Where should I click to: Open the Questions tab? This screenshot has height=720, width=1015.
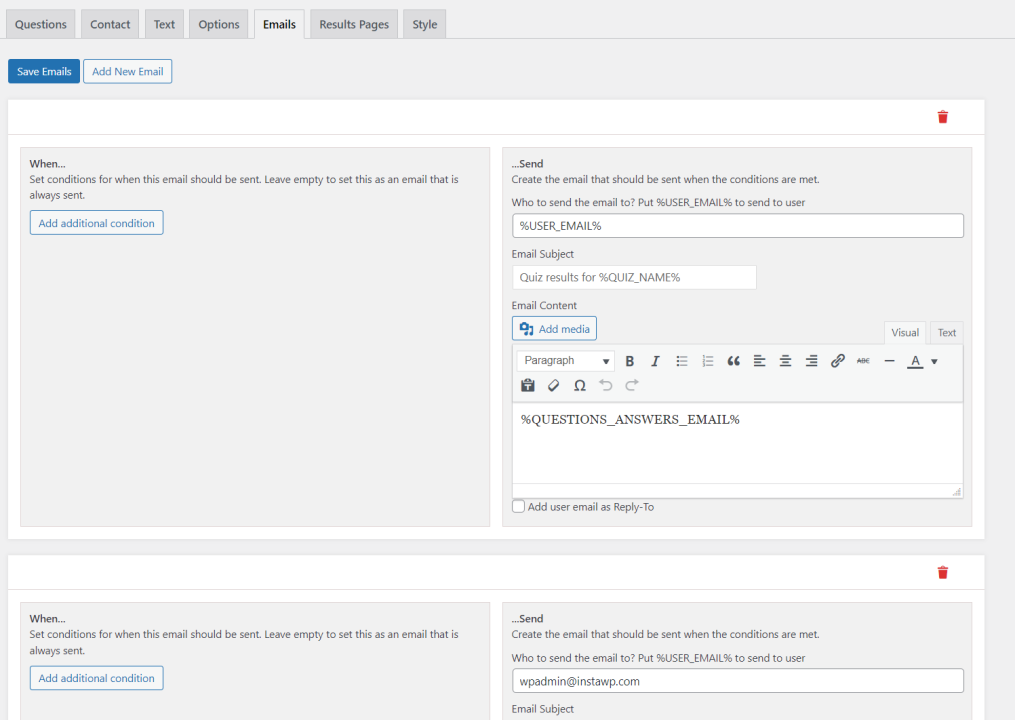pos(40,23)
